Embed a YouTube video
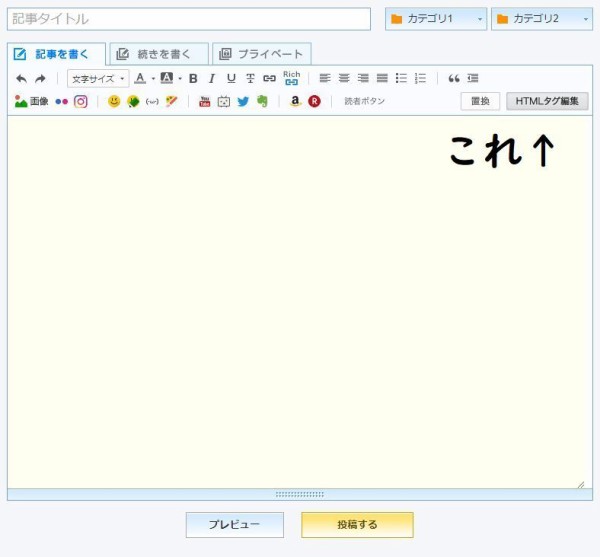The image size is (600, 557). pyautogui.click(x=205, y=101)
